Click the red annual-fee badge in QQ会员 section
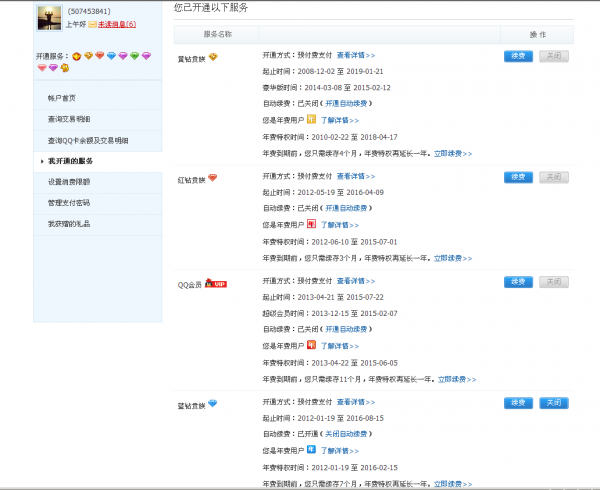Screen dimensions: 600x490 [x=311, y=345]
